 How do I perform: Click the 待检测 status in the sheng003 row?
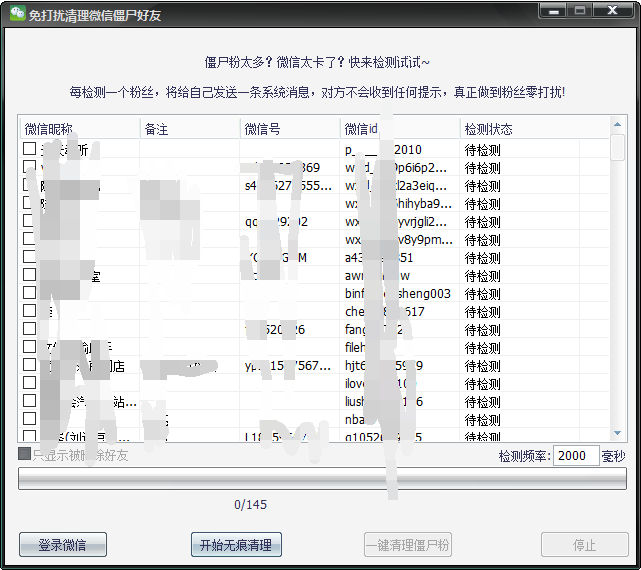click(482, 294)
